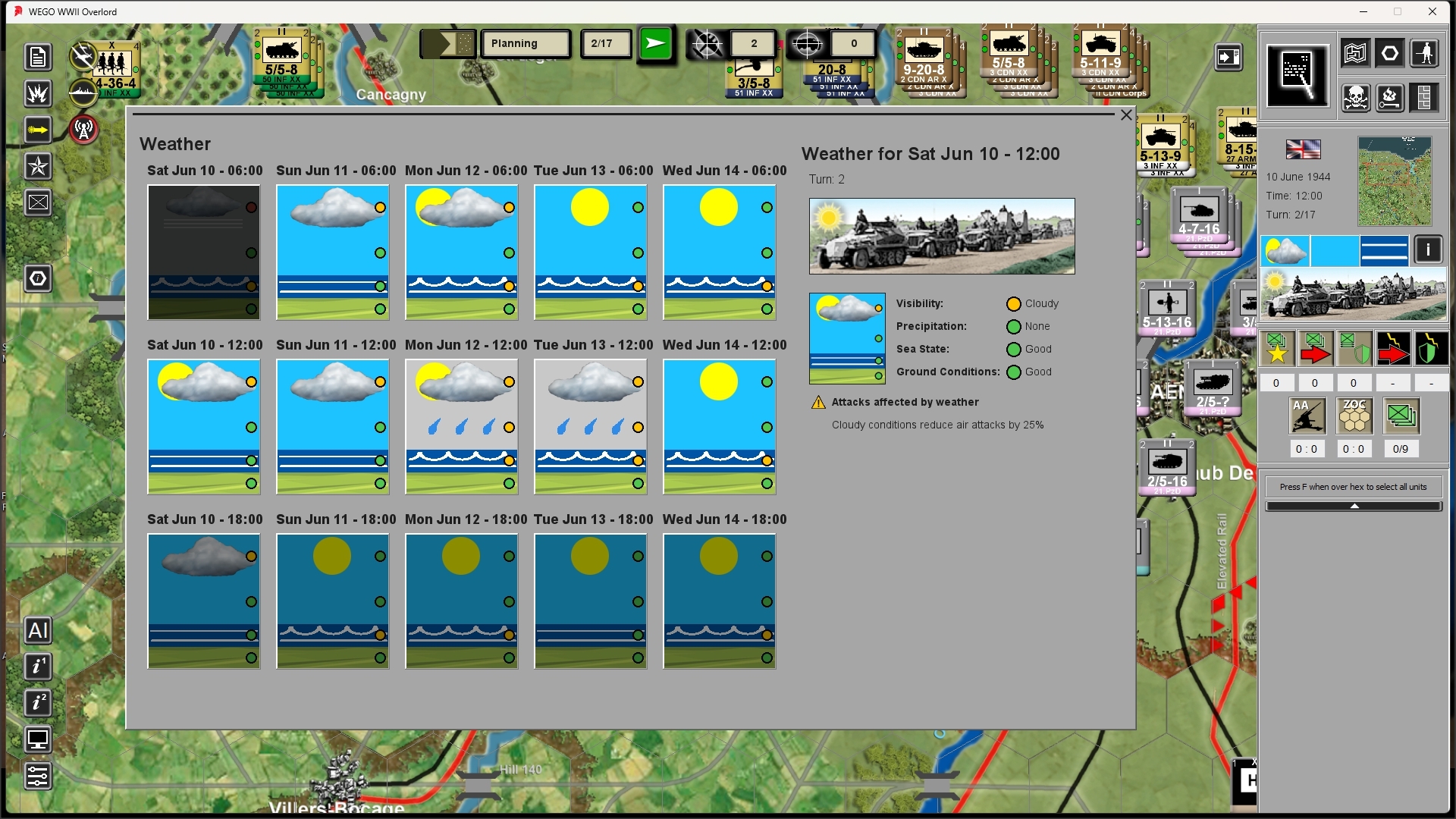Select the skull and crossbones casualties icon
The height and width of the screenshot is (819, 1456).
coord(1355,97)
